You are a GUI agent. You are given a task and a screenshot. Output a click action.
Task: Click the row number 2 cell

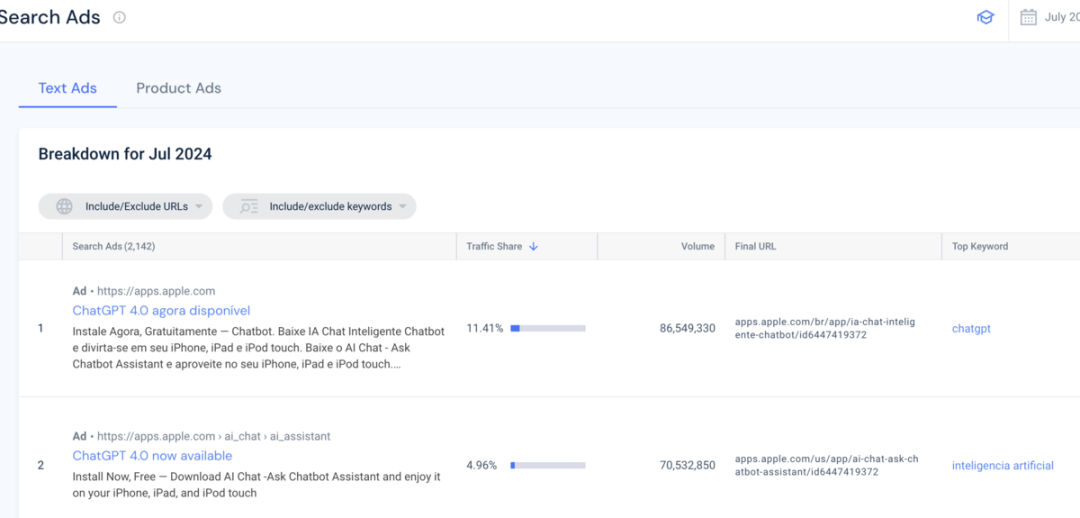[41, 466]
